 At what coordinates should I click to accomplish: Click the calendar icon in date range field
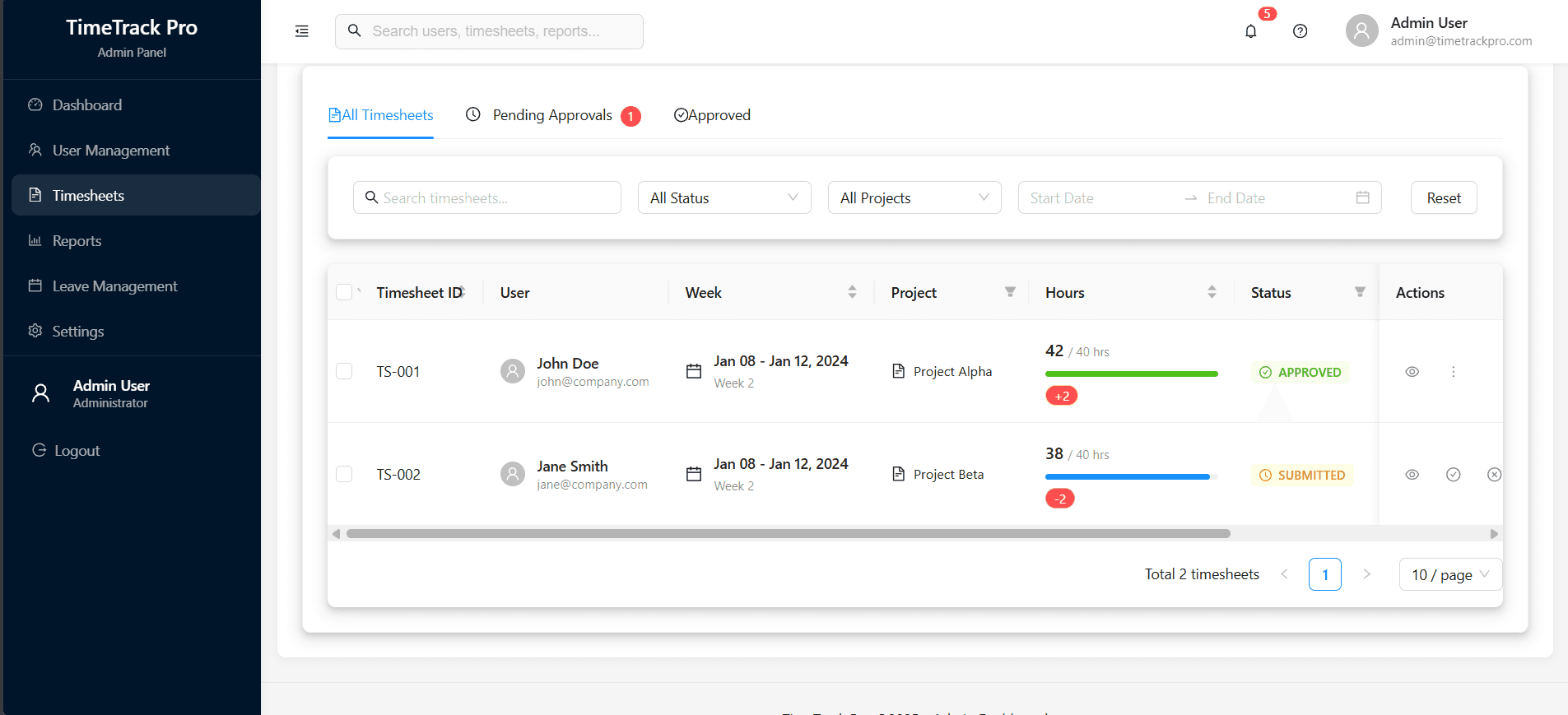coord(1362,197)
